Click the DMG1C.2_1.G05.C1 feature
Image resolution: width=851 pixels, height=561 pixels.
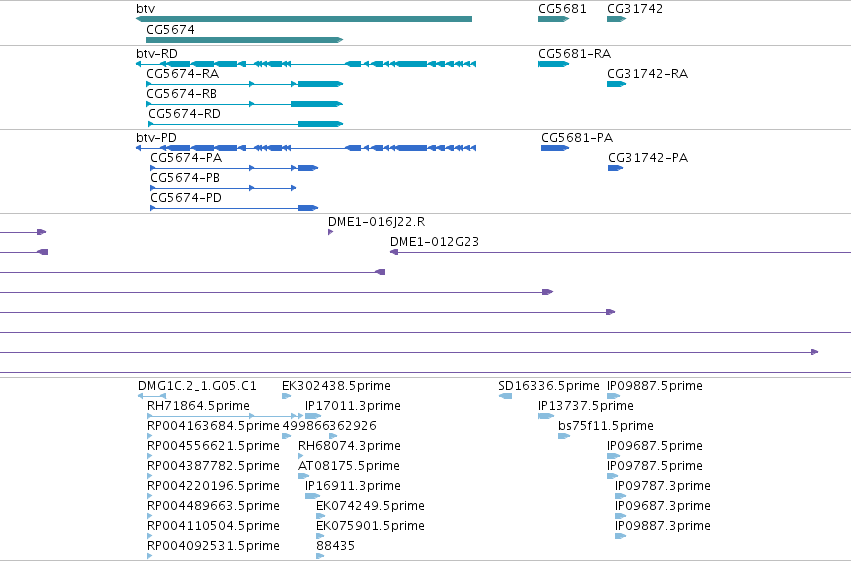[x=152, y=396]
